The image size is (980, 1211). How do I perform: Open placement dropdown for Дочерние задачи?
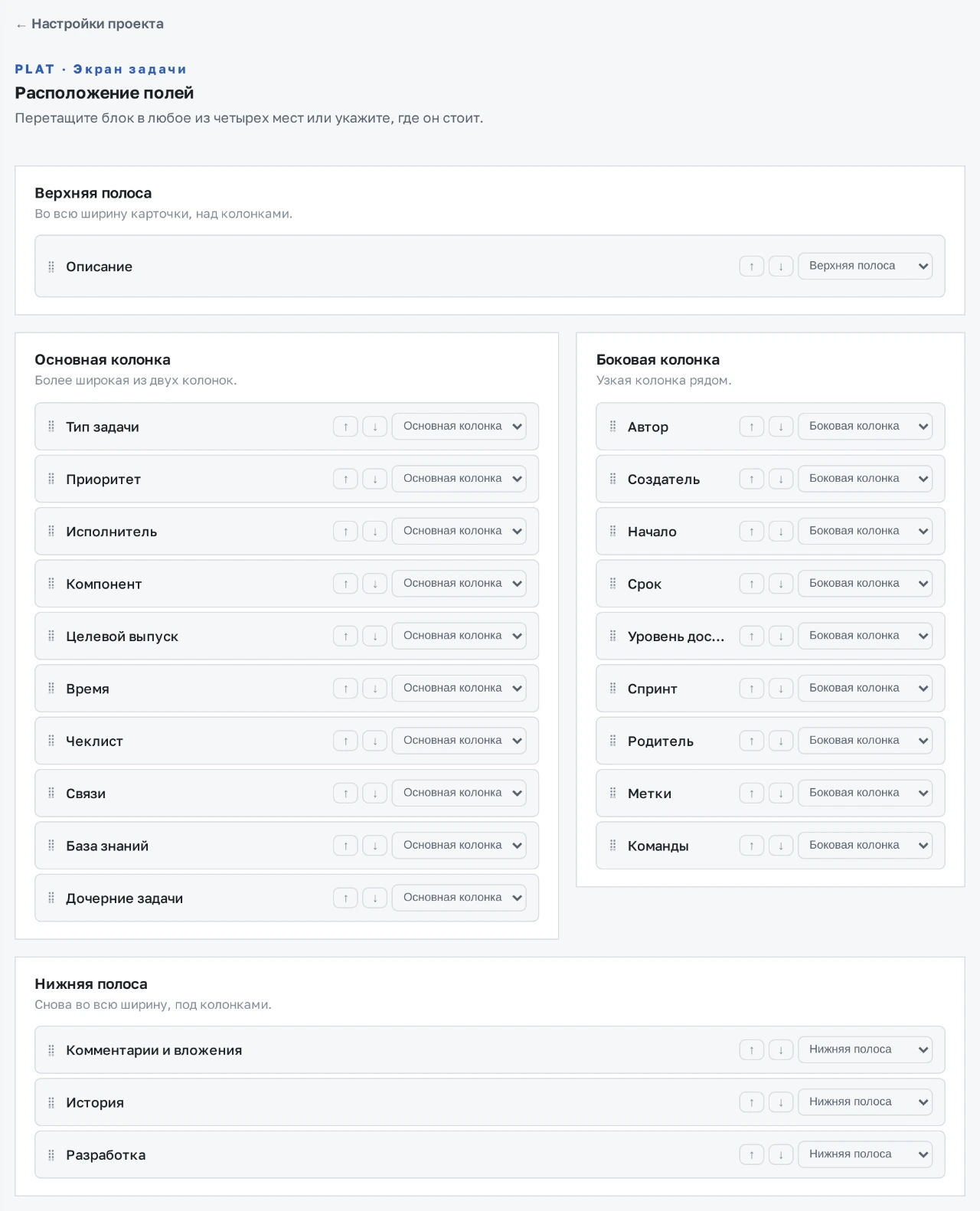459,898
